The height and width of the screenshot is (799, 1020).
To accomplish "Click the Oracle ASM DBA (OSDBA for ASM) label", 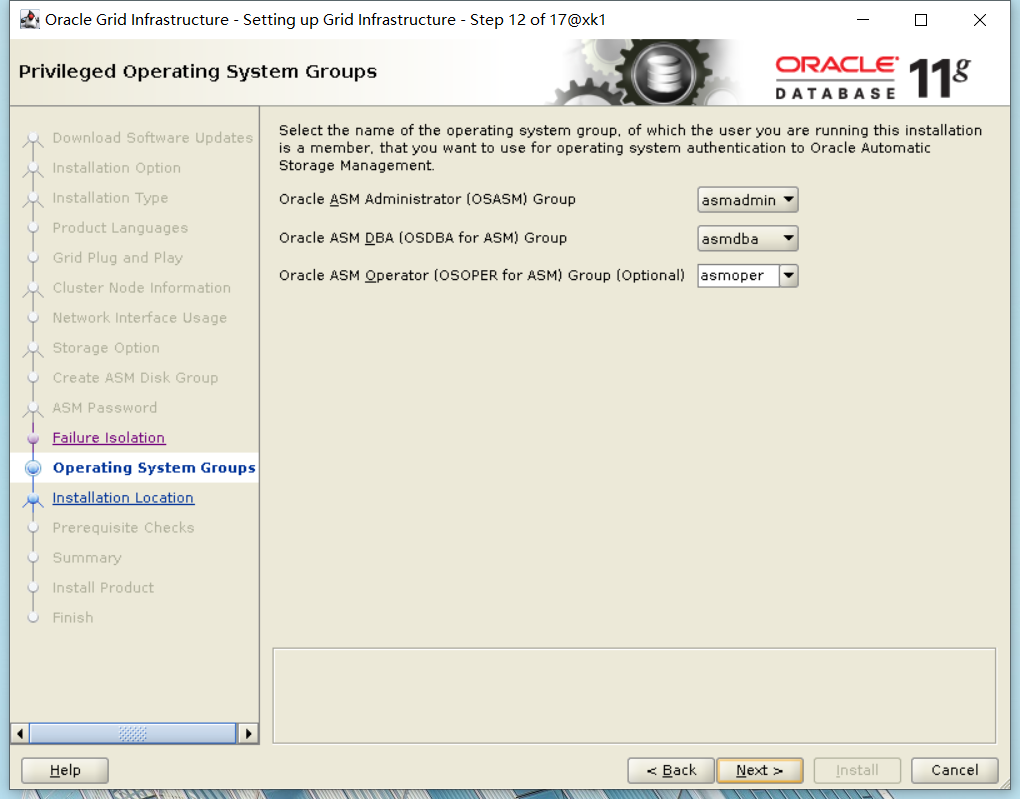I will (423, 238).
